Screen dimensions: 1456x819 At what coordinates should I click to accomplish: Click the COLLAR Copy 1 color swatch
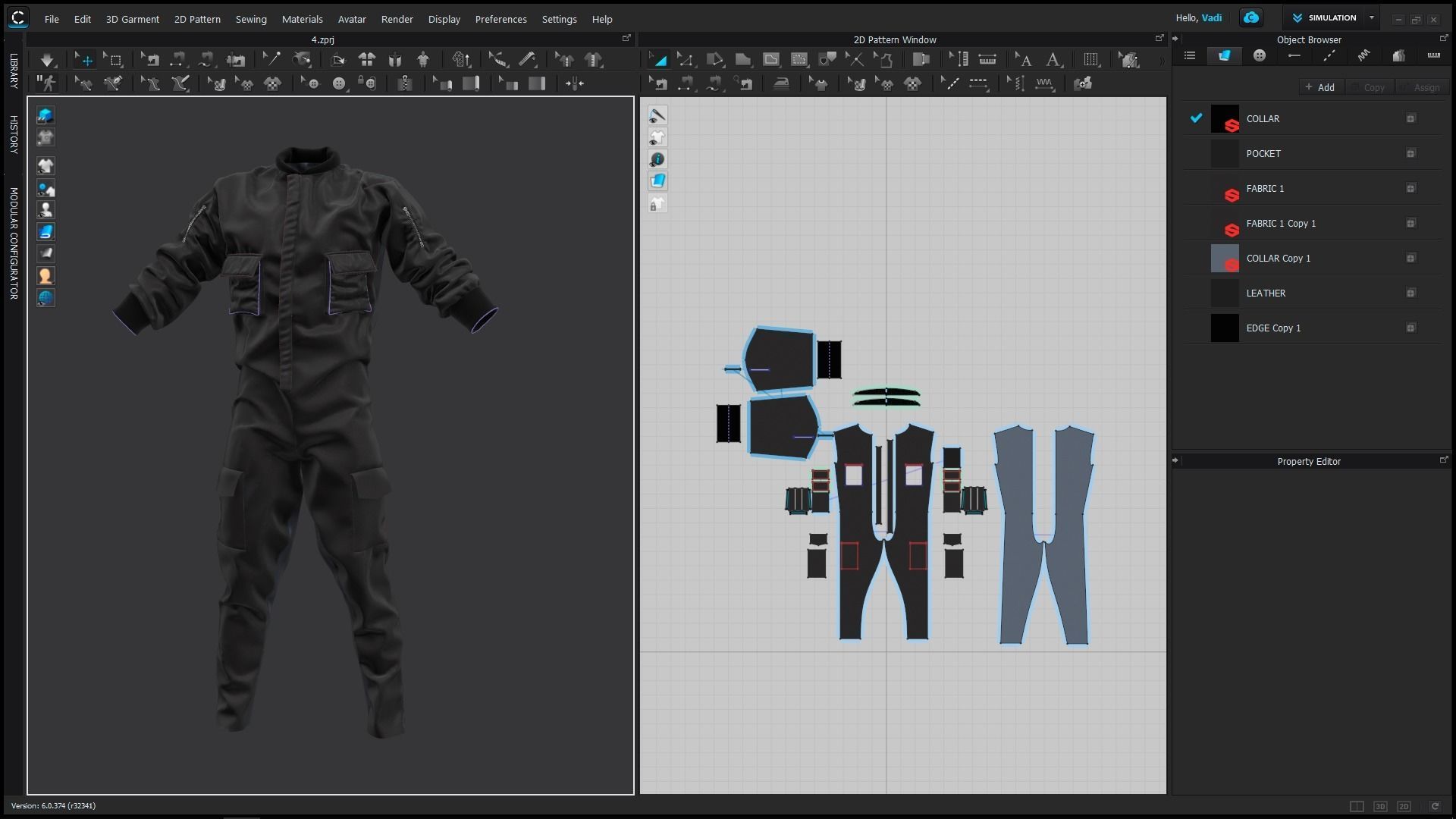click(x=1224, y=259)
